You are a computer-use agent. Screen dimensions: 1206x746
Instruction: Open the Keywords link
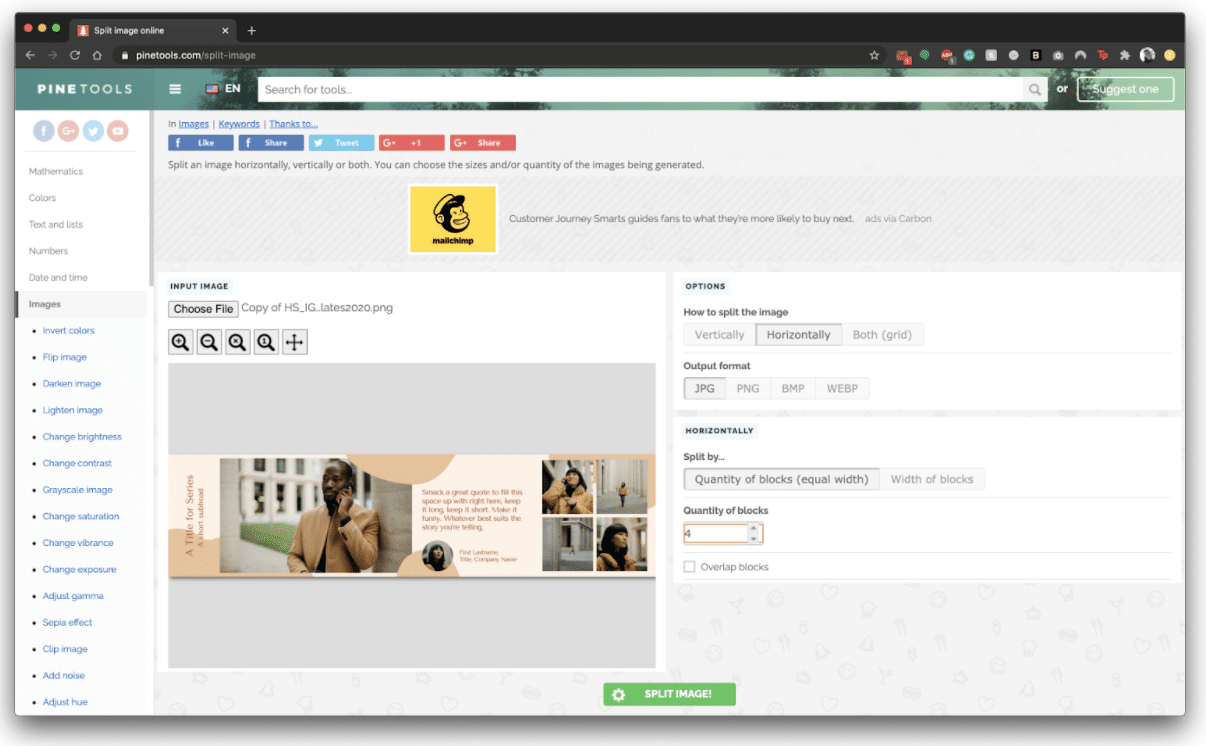pos(239,124)
